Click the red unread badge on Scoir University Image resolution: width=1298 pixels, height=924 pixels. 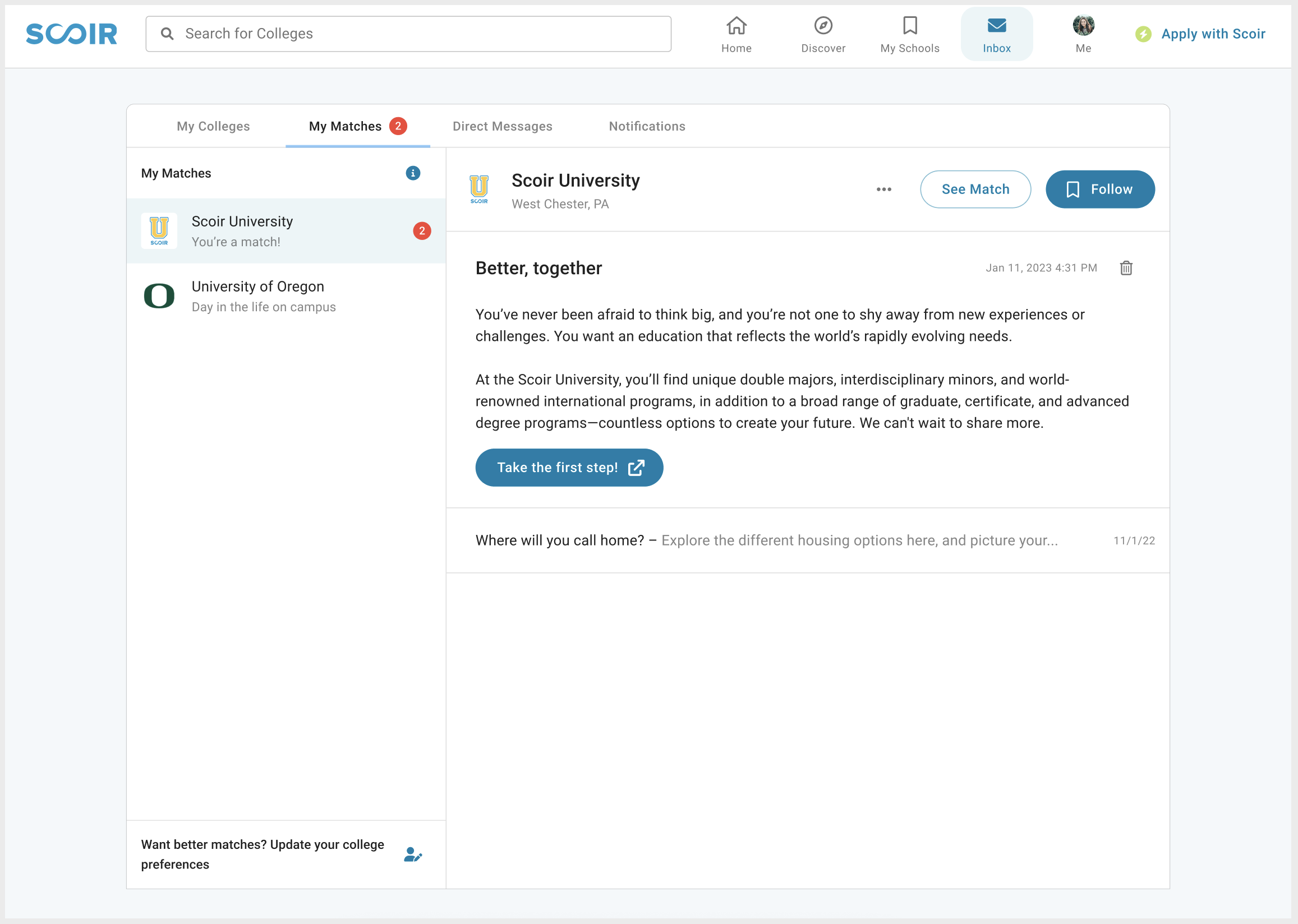(422, 231)
